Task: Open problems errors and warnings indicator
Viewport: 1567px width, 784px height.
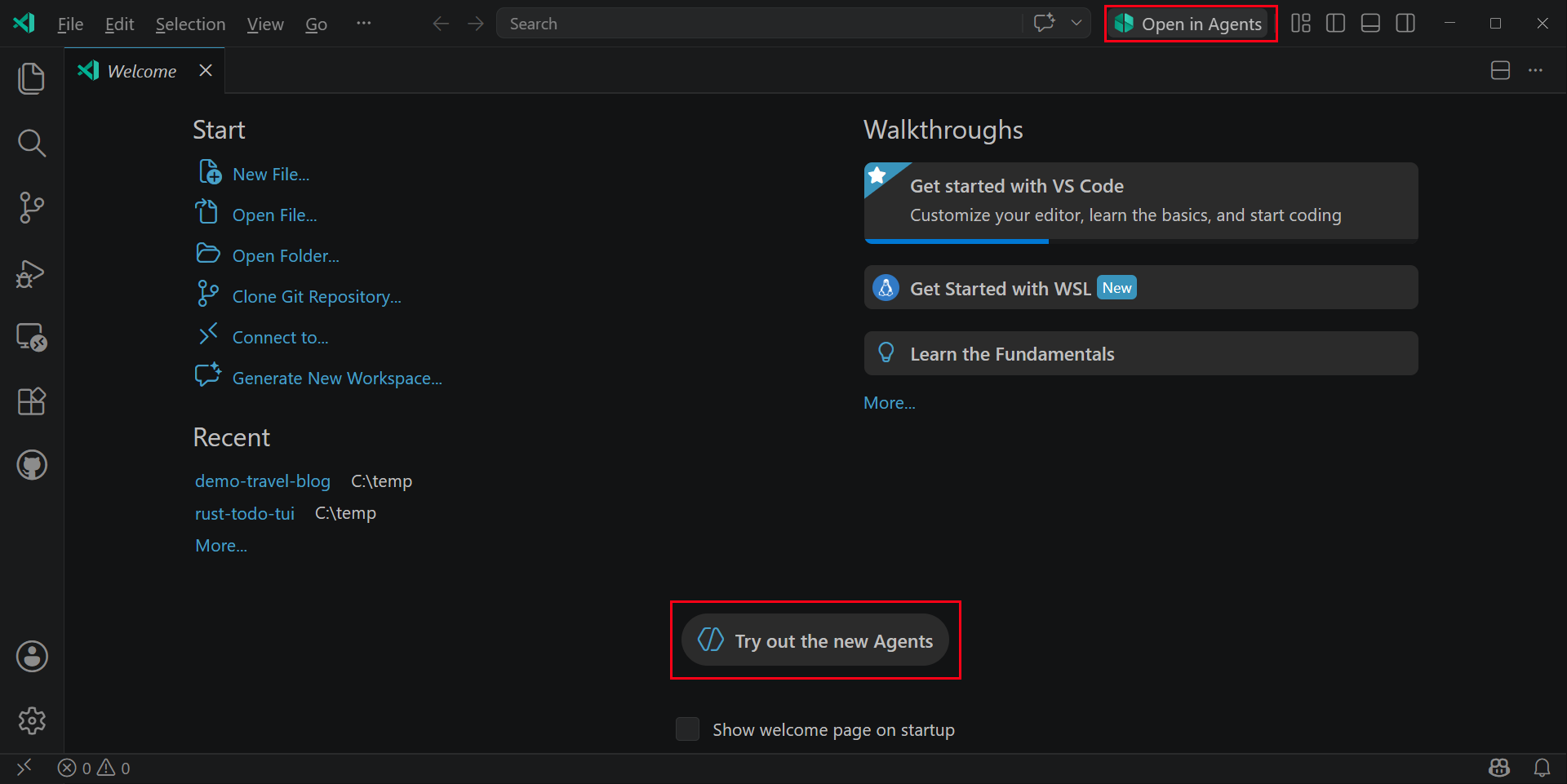Action: point(94,768)
